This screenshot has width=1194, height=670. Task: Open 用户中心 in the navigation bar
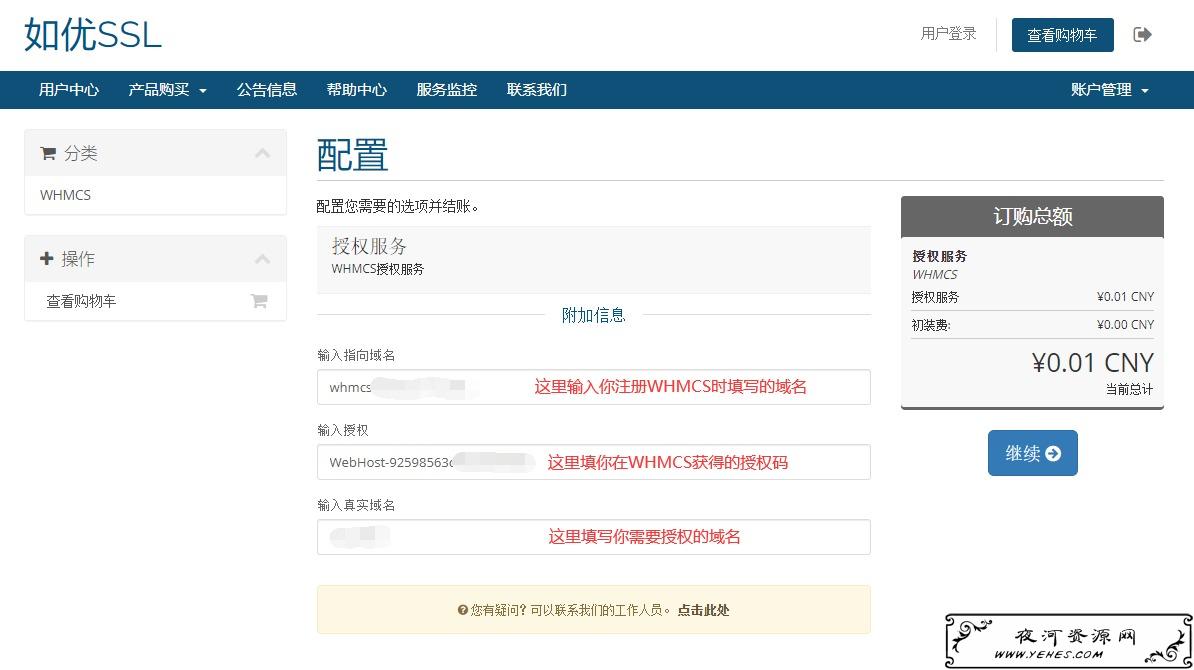pos(69,90)
